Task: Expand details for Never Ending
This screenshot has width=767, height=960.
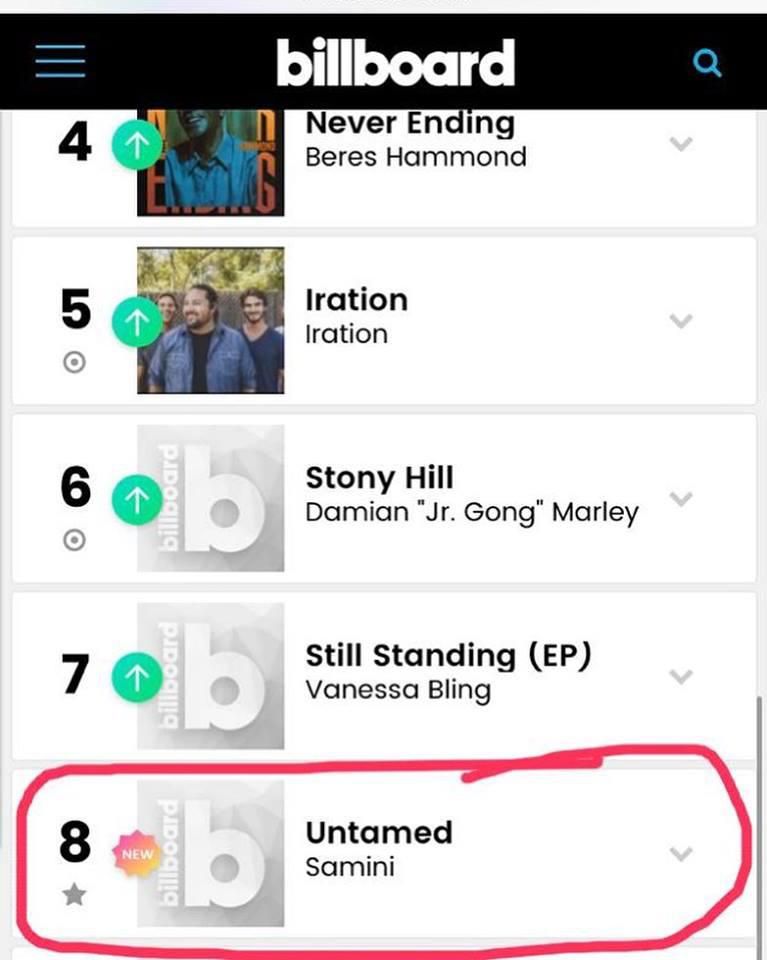Action: point(681,143)
